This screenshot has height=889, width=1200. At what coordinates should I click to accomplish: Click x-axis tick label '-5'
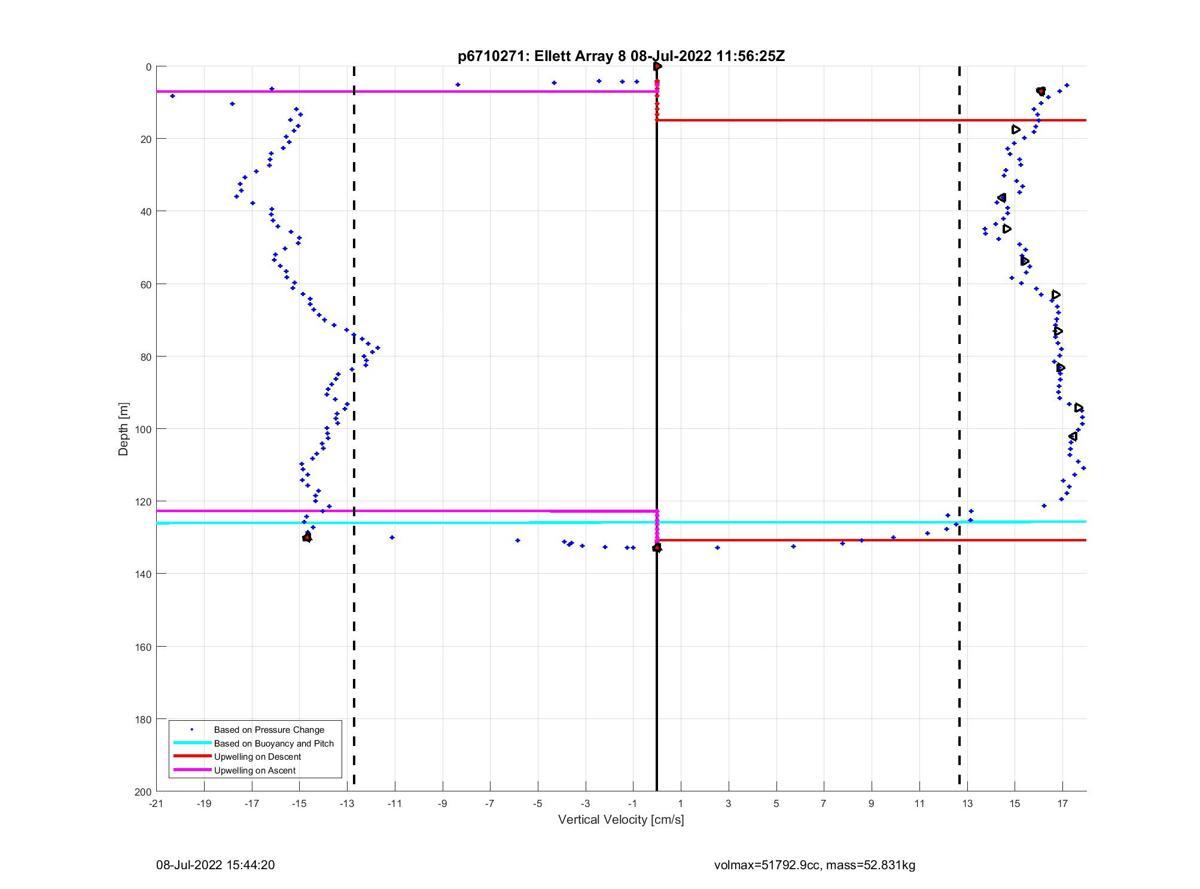[538, 803]
